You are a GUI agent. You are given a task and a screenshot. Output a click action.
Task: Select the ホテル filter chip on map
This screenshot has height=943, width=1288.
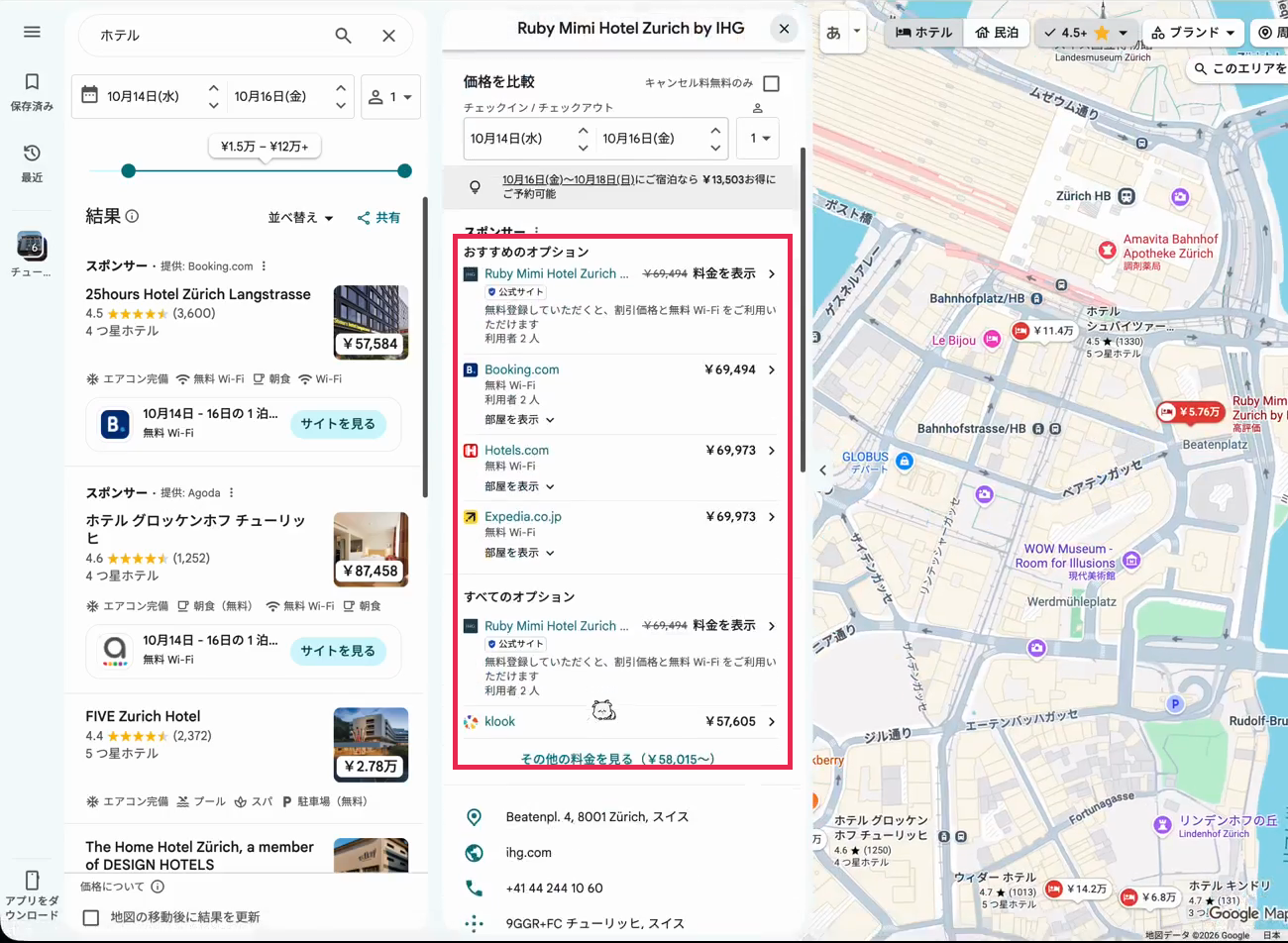(923, 33)
